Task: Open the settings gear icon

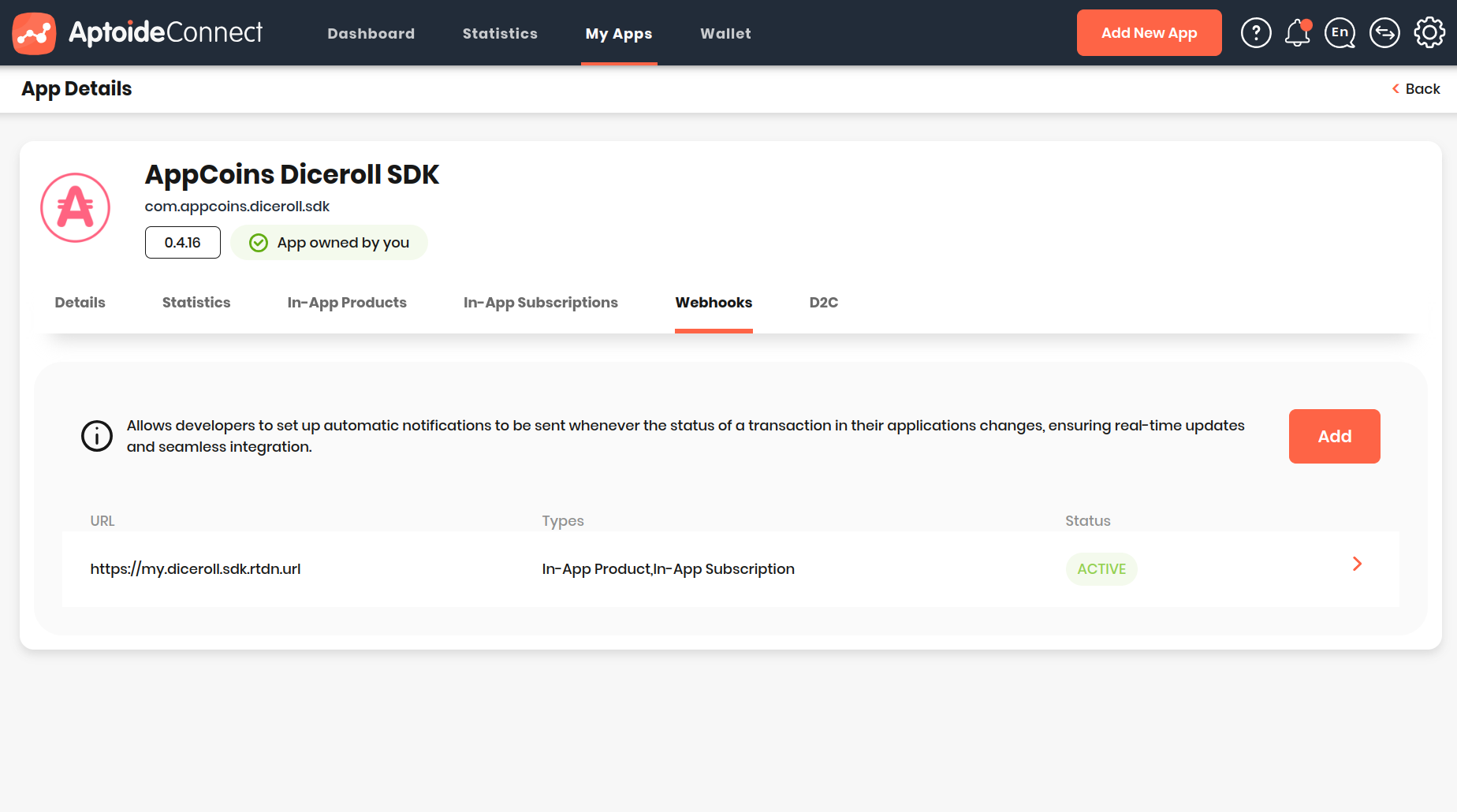Action: pyautogui.click(x=1429, y=33)
